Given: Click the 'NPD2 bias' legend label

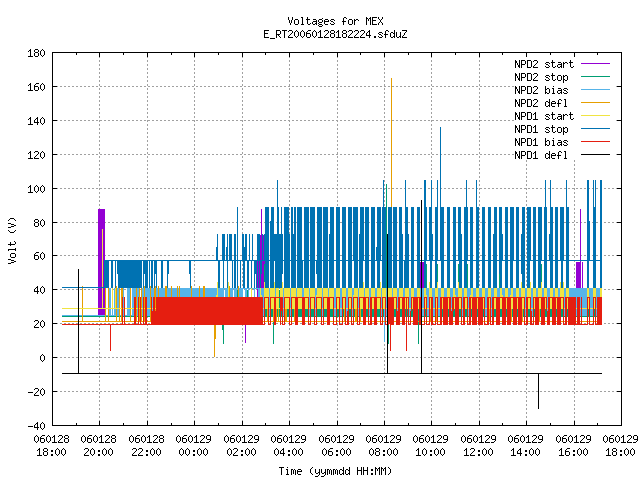Looking at the screenshot, I should coord(541,90).
